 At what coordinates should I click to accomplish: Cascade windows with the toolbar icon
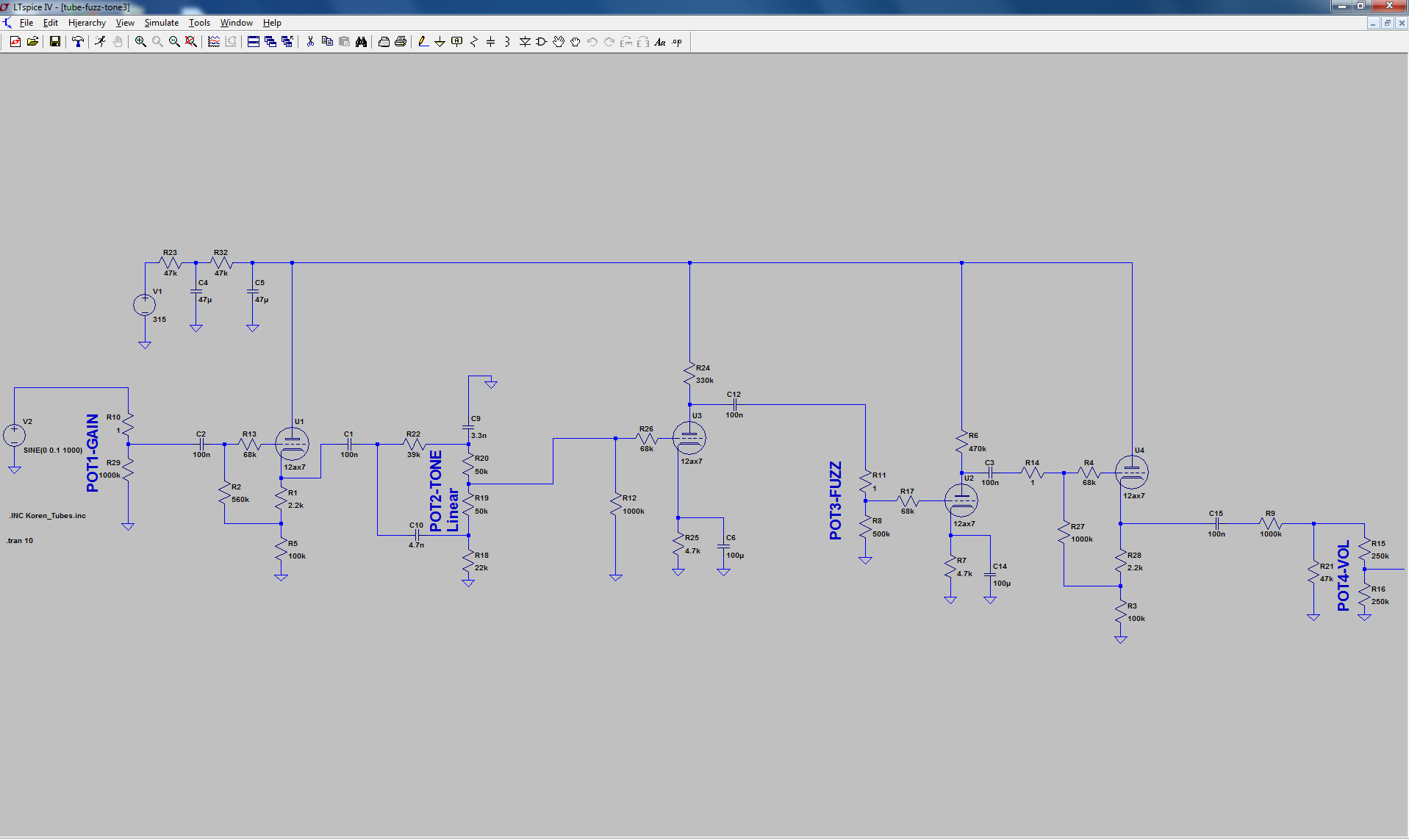point(270,42)
